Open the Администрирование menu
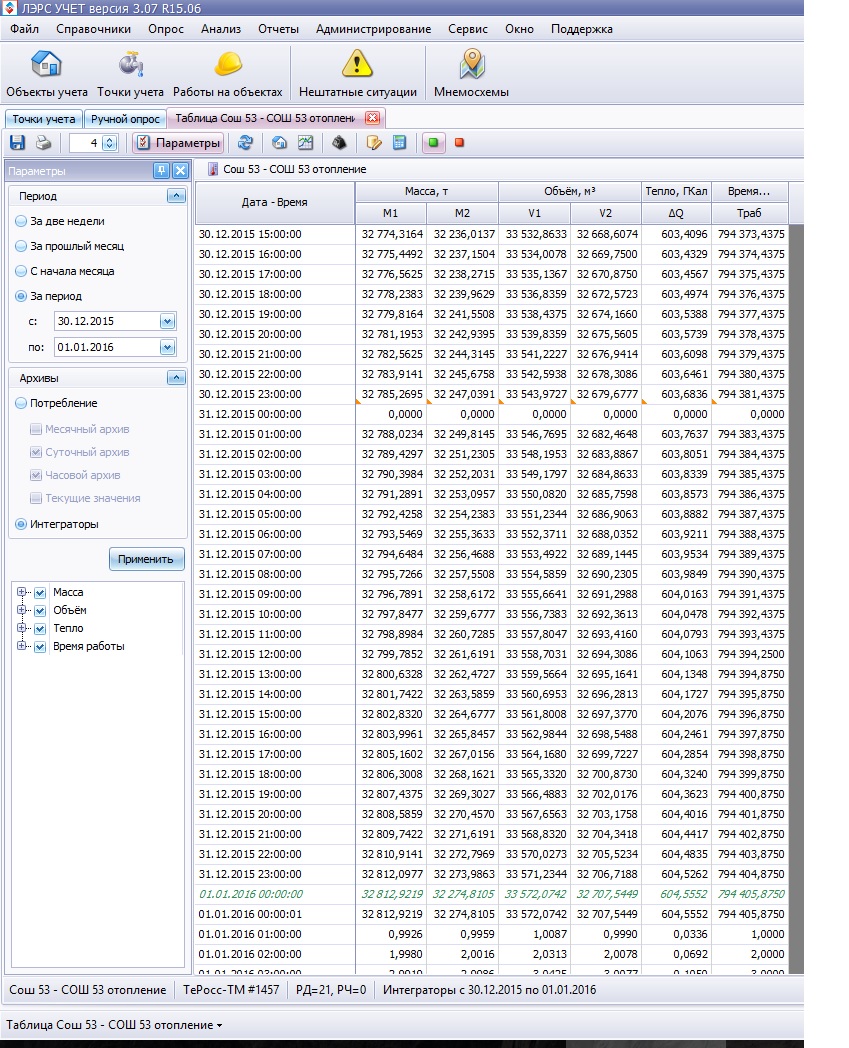 (373, 29)
